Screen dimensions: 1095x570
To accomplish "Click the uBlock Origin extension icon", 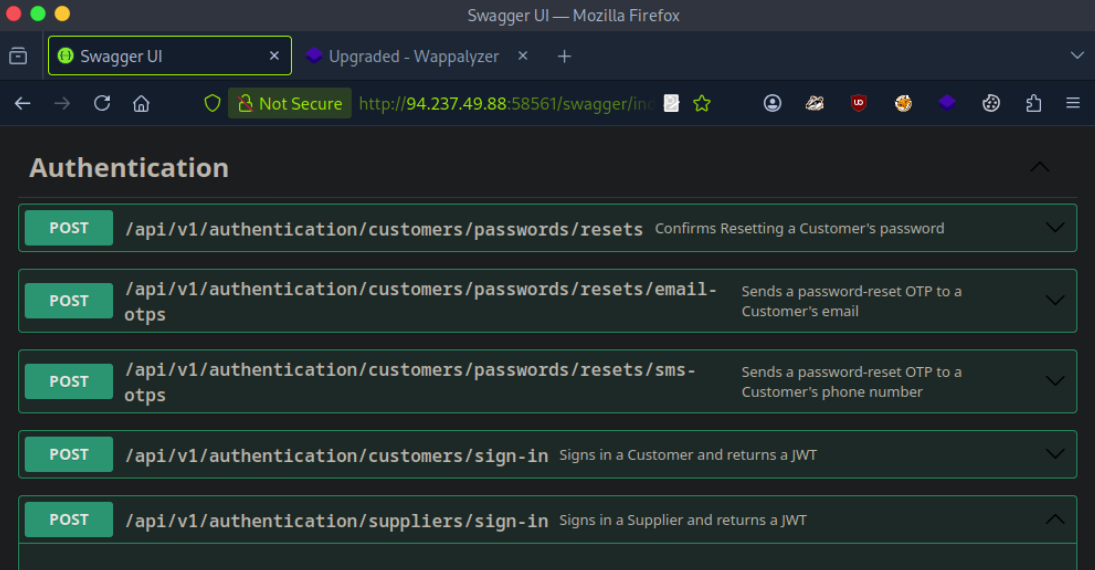I will pos(858,103).
